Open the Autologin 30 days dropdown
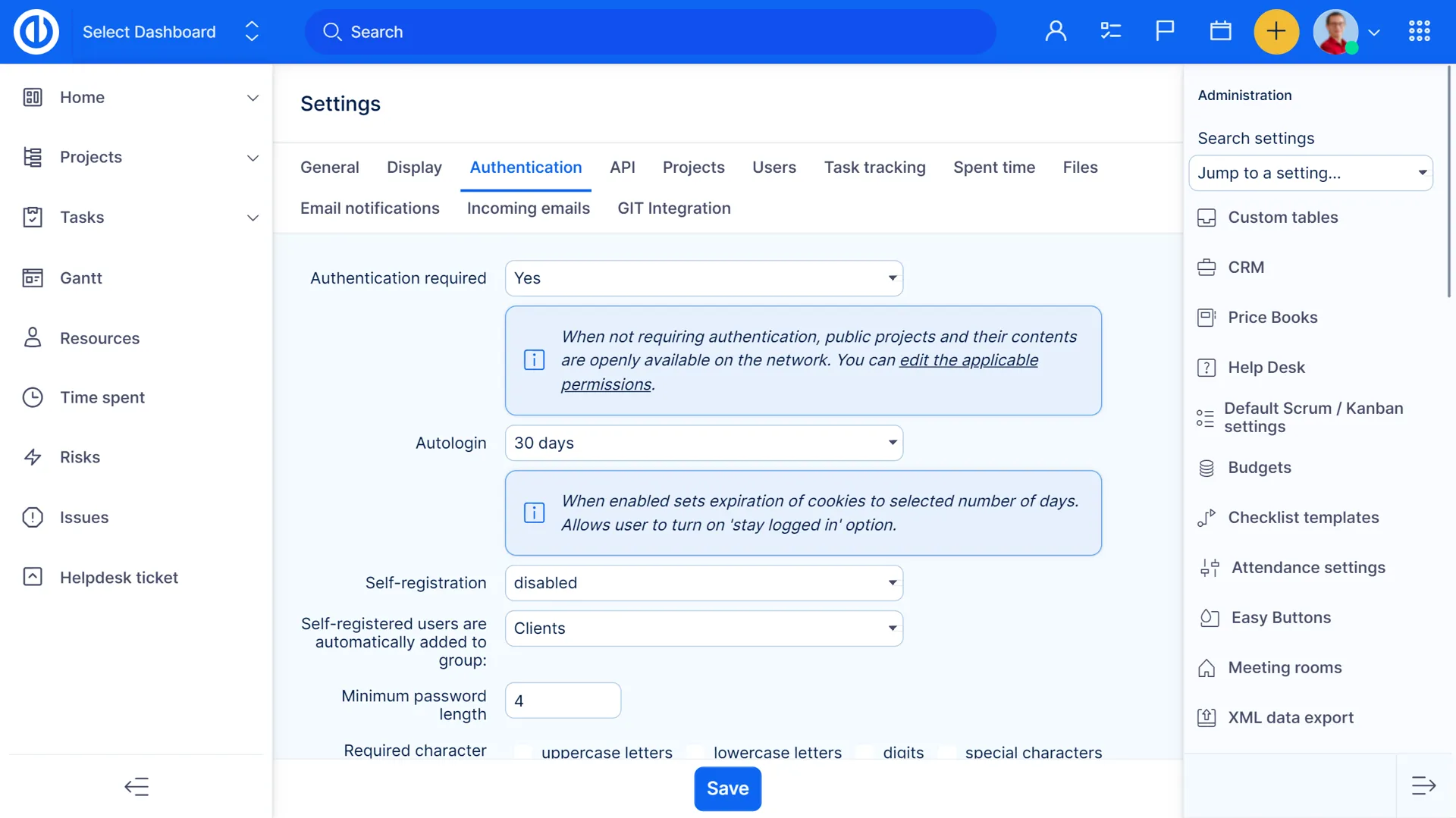The image size is (1456, 818). click(x=704, y=443)
